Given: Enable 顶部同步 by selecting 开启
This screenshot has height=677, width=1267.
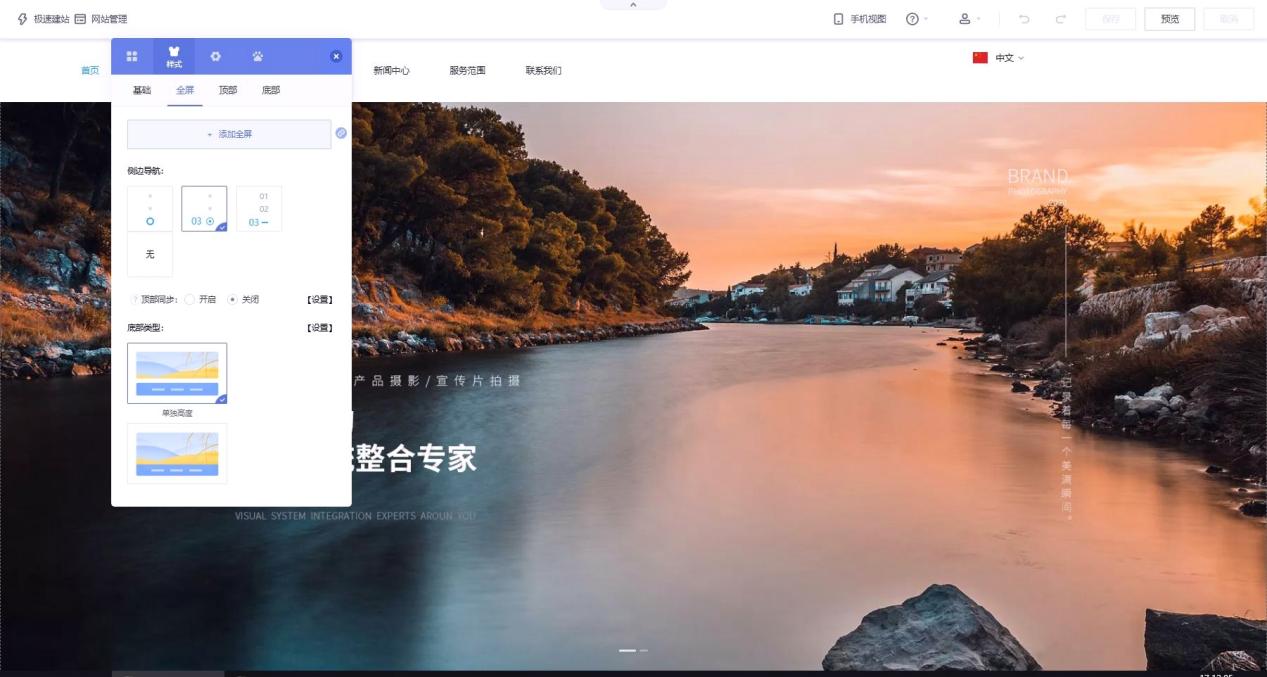Looking at the screenshot, I should click(190, 299).
